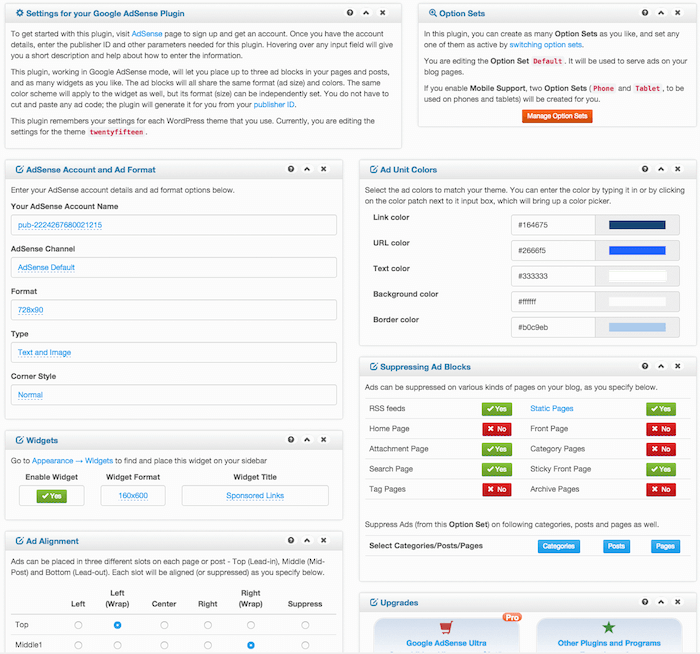Close the Settings for your Google AdSense Plugin panel
The image size is (700, 654).
383,12
